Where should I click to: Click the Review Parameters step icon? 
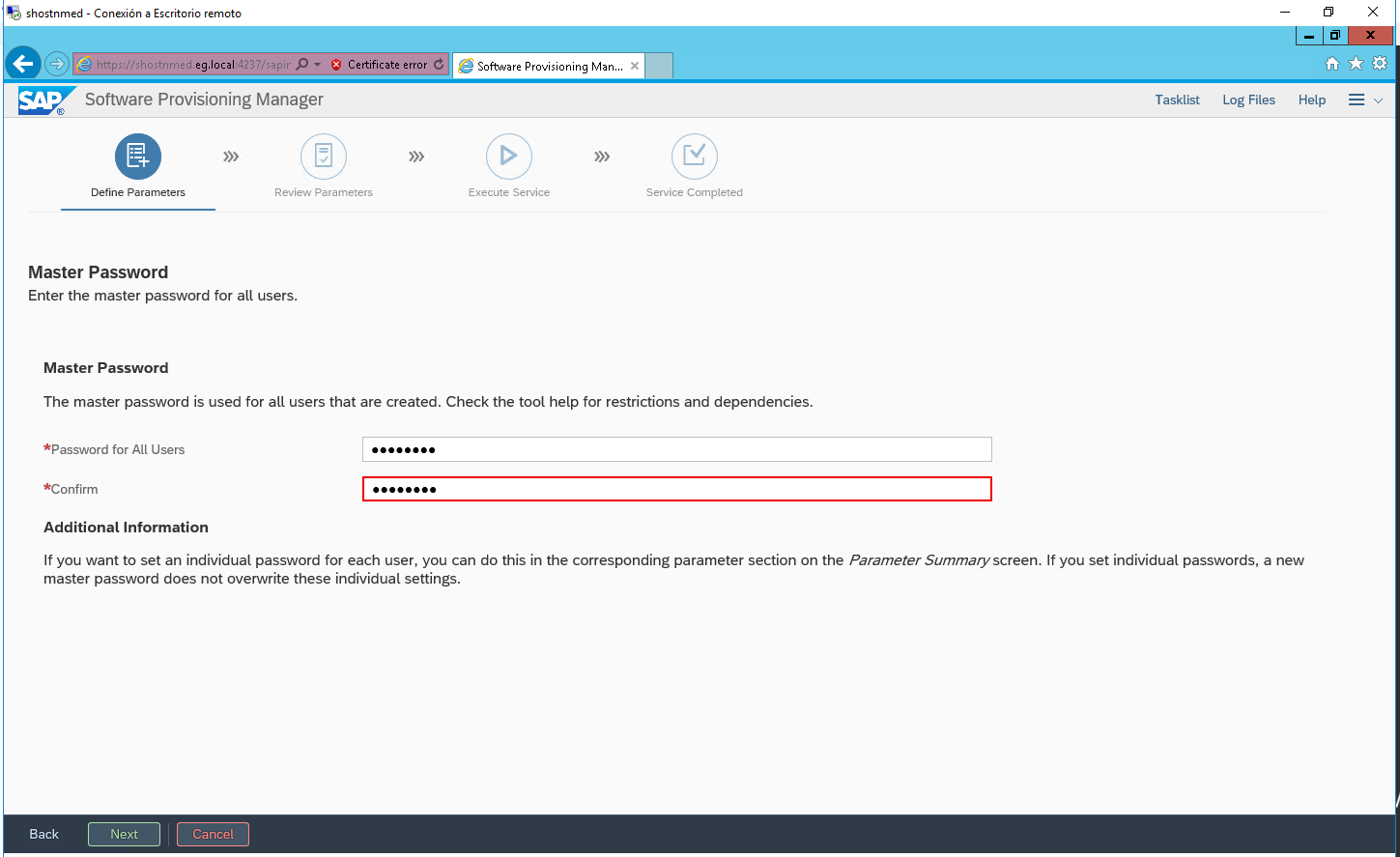[x=324, y=157]
